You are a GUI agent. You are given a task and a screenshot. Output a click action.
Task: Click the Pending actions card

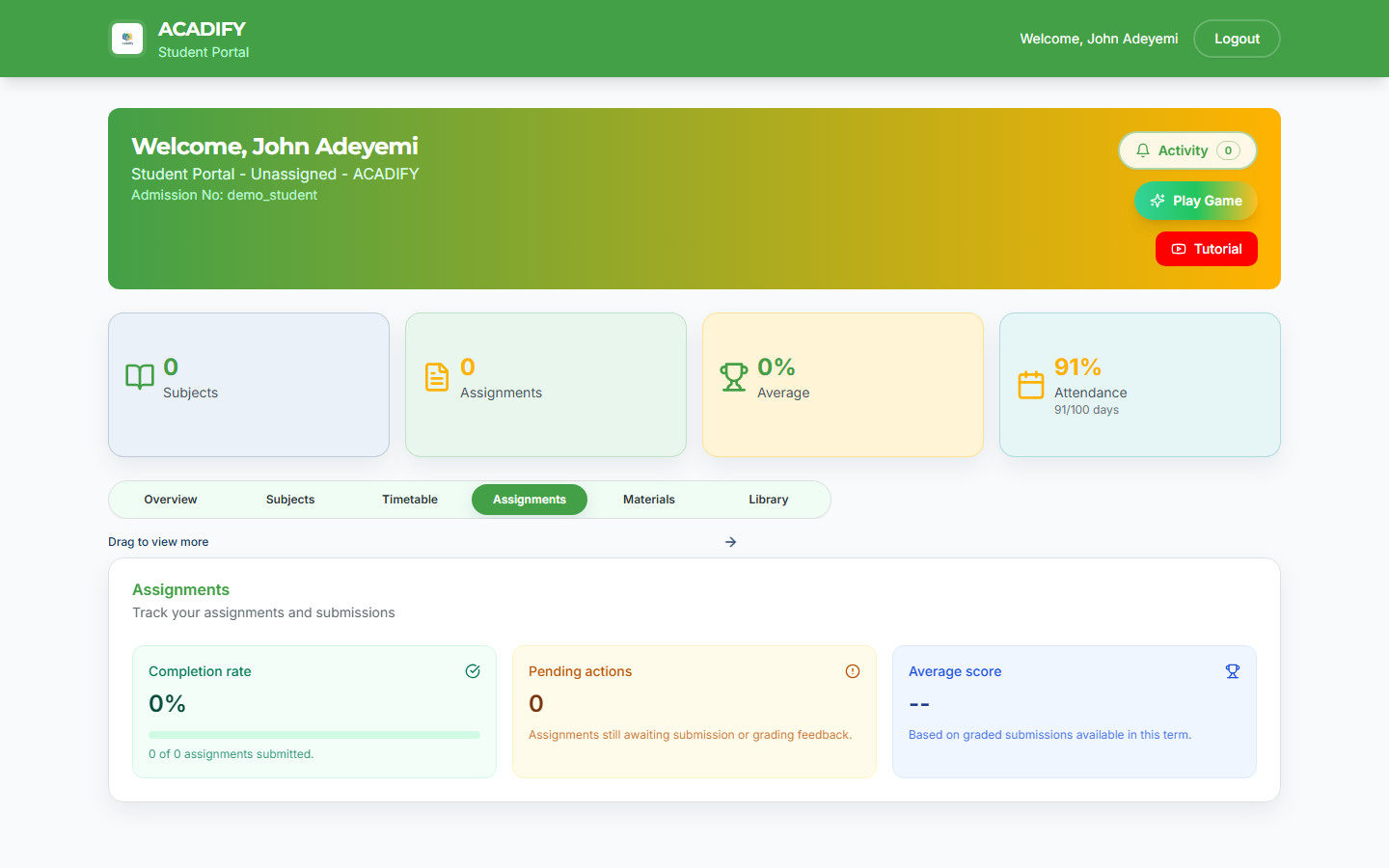coord(694,712)
